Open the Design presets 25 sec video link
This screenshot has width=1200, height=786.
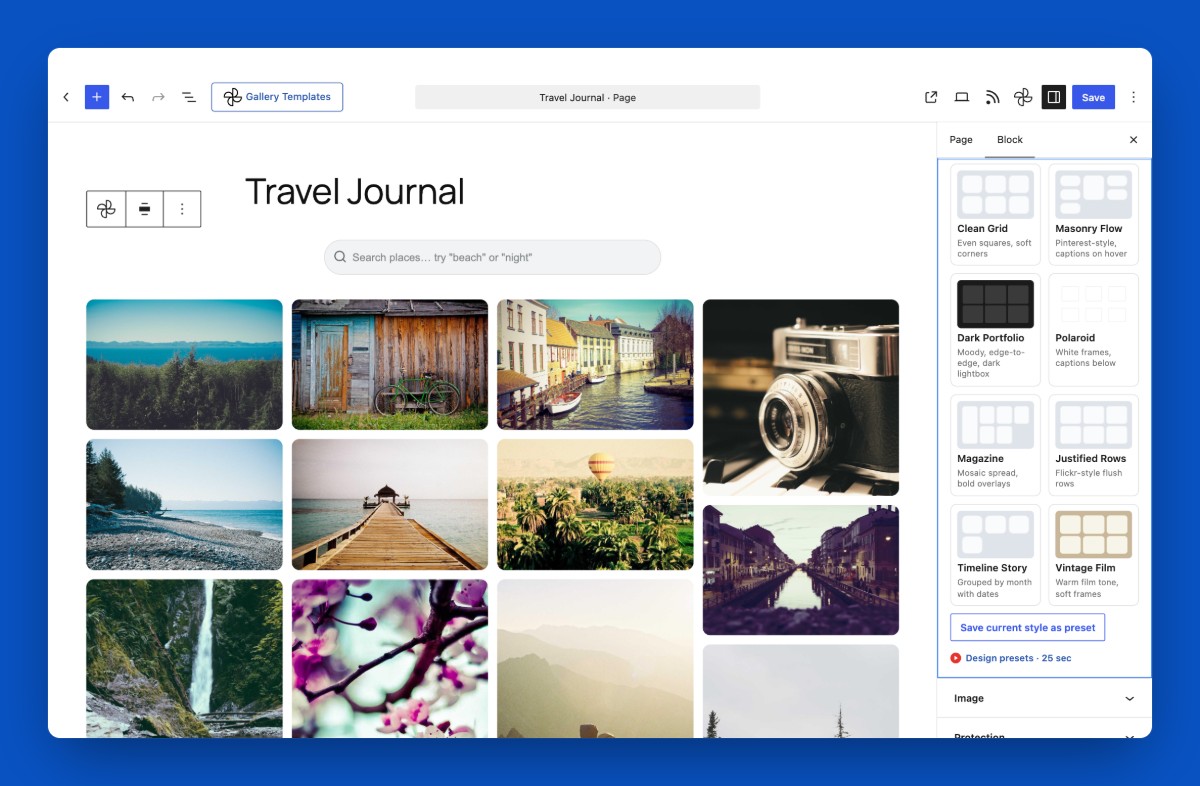[1011, 658]
